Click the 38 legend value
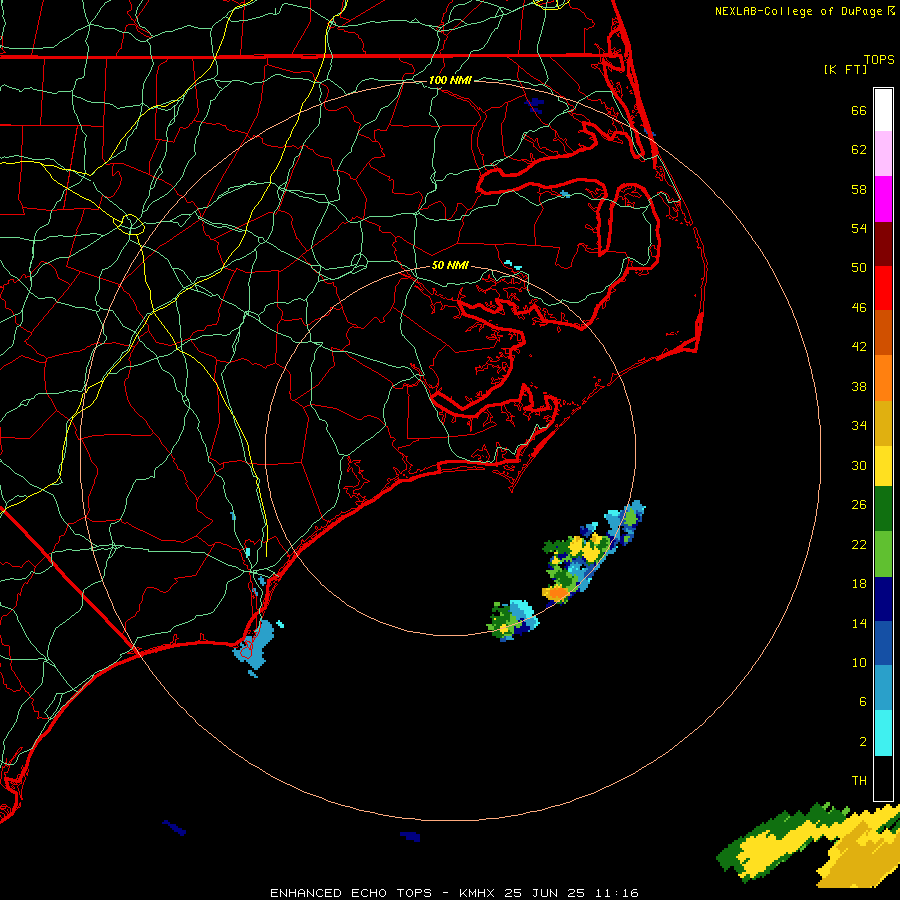The height and width of the screenshot is (900, 900). pos(859,386)
